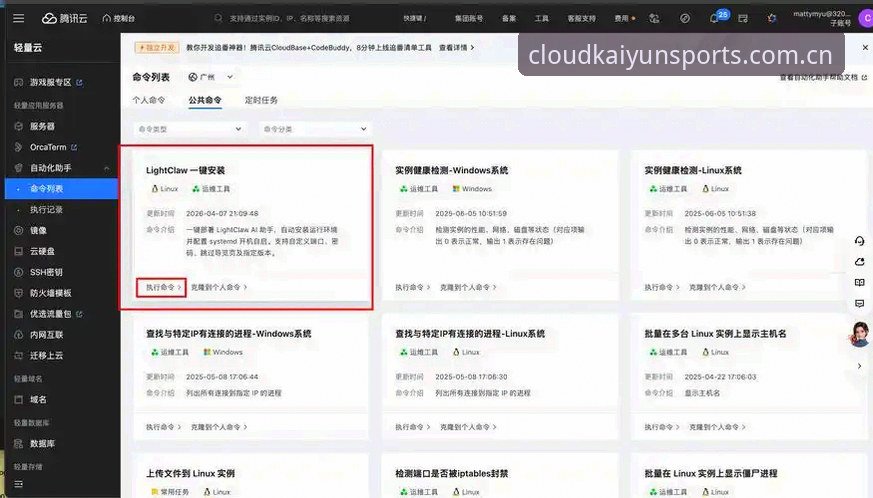Click the headset support icon on right edge
The width and height of the screenshot is (873, 498).
[860, 241]
